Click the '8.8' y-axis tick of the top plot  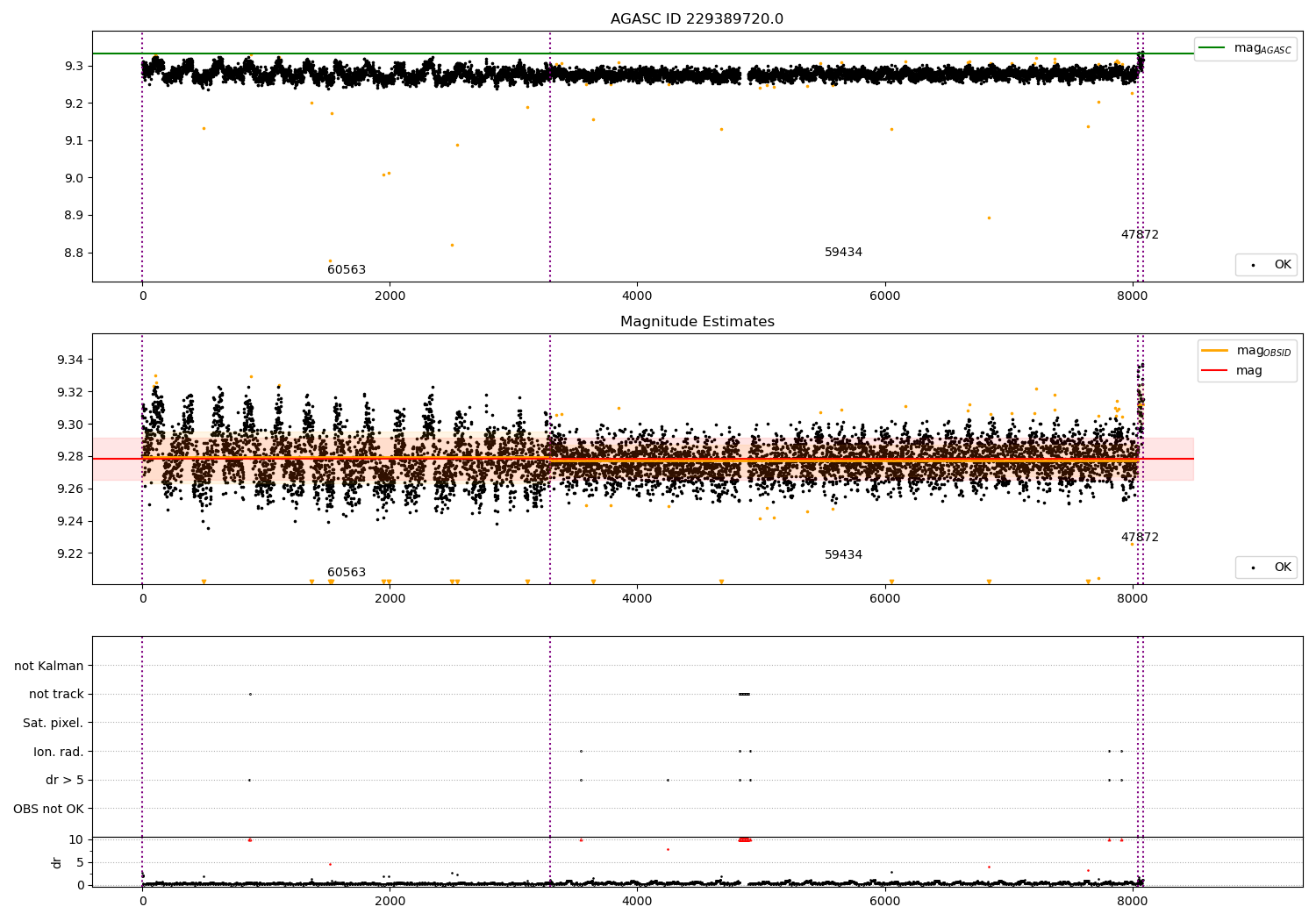(75, 253)
